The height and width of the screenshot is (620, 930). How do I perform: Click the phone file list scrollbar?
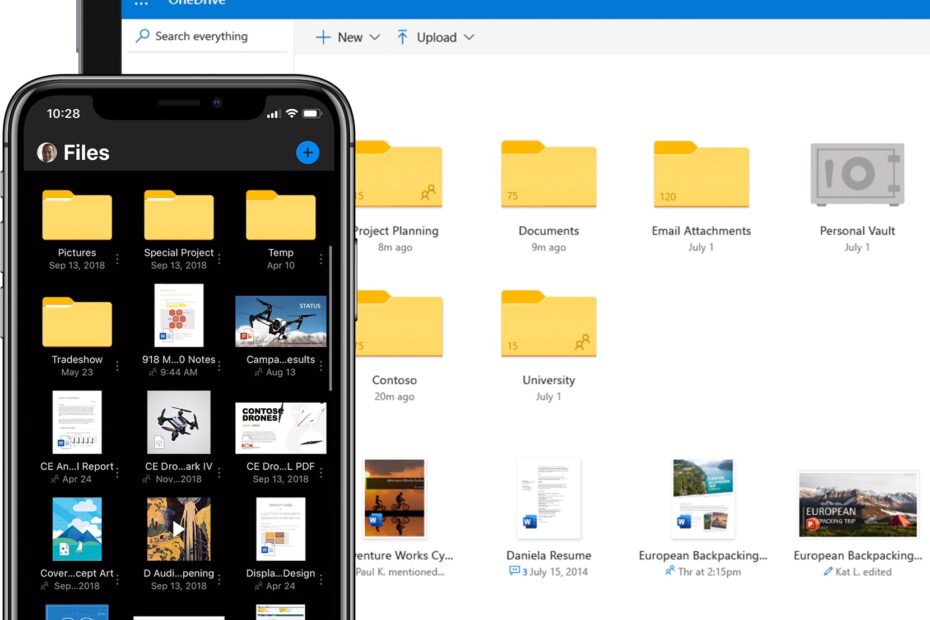tap(330, 319)
